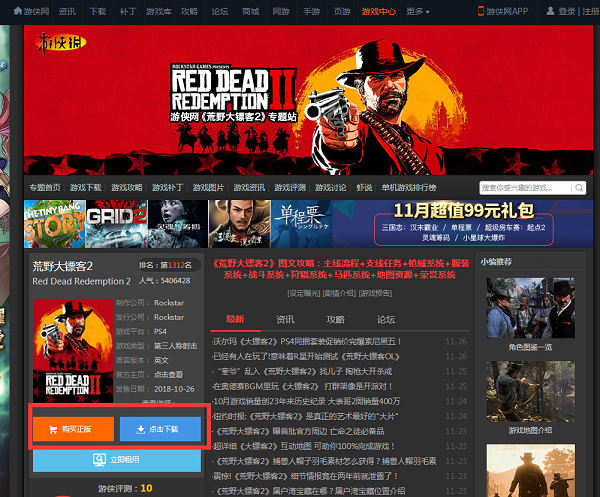Screen dimensions: 600x497
Task: Open 页游 in the top navigation
Action: click(x=342, y=11)
